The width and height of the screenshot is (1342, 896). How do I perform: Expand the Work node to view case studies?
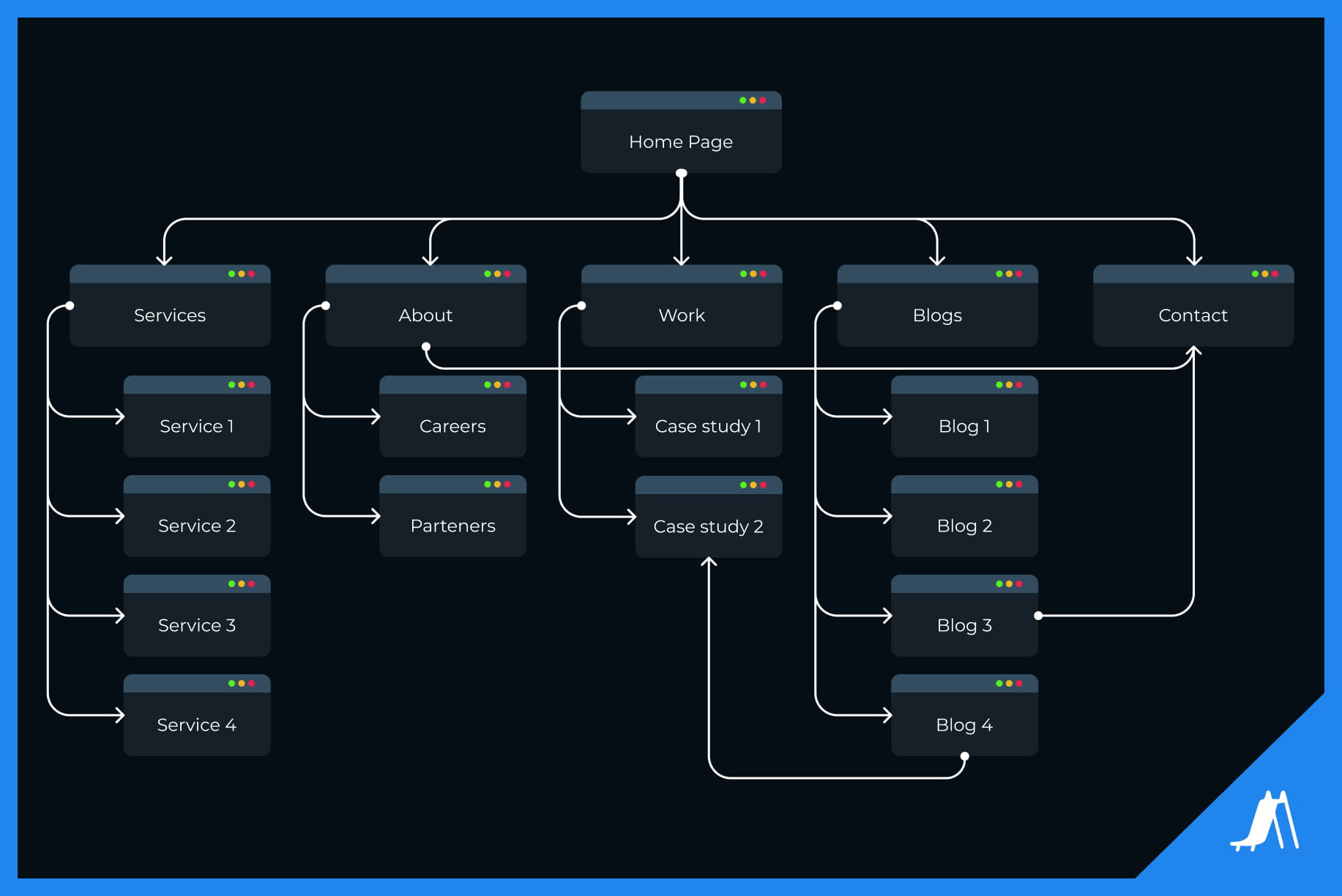[x=682, y=315]
